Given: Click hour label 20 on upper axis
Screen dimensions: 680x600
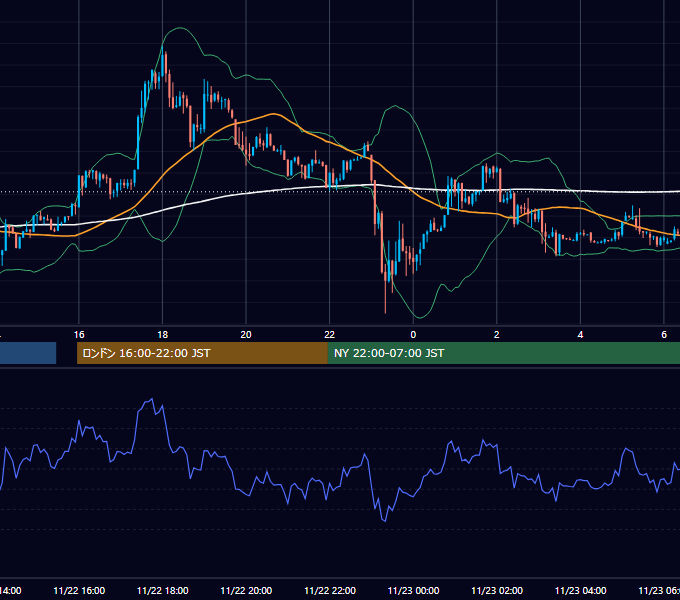Looking at the screenshot, I should (x=246, y=335).
